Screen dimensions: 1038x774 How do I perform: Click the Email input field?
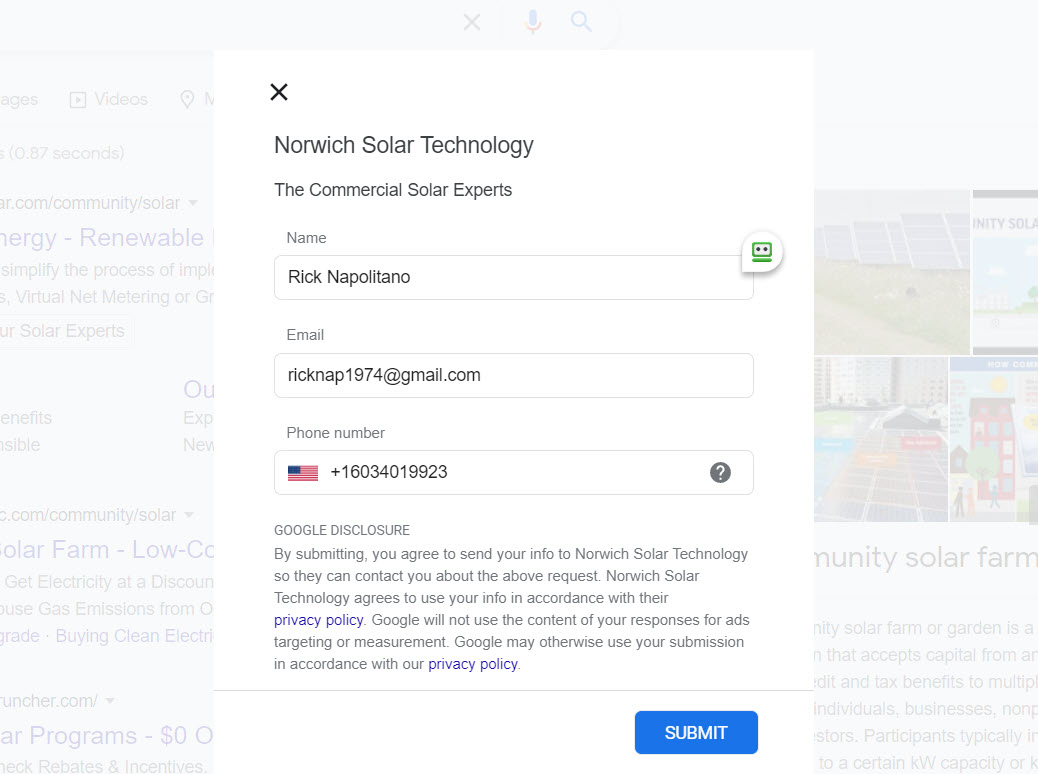pyautogui.click(x=513, y=375)
